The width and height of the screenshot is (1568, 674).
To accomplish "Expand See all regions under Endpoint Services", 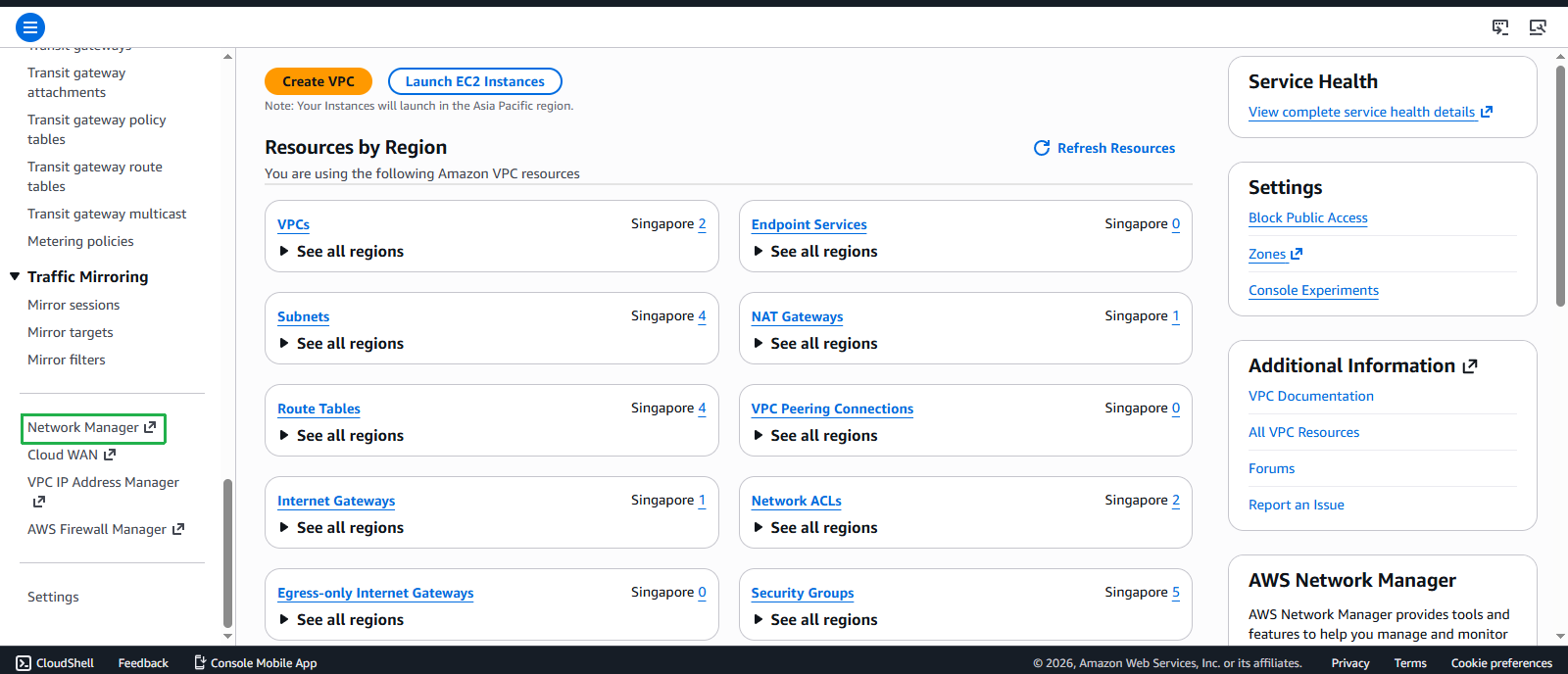I will coord(815,252).
